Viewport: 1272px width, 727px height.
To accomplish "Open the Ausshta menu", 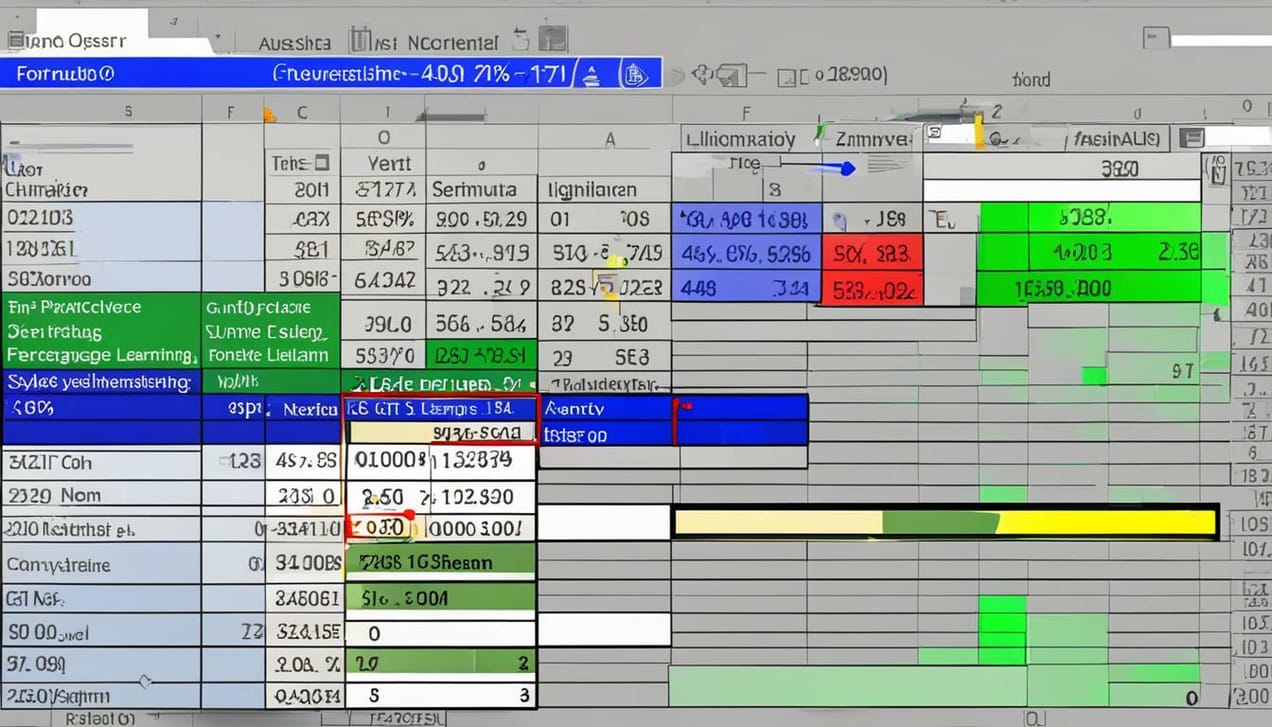I will click(x=294, y=43).
